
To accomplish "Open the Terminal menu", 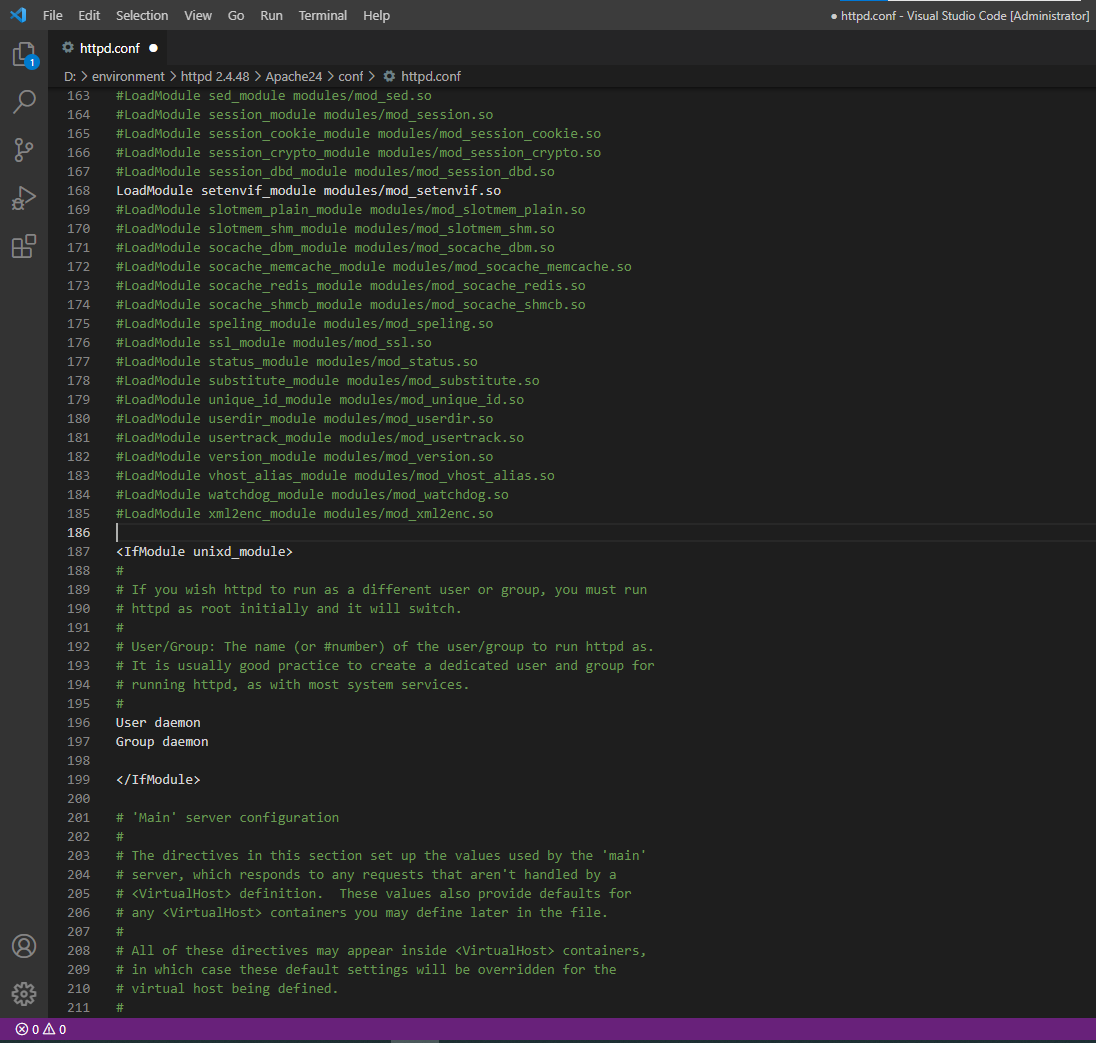I will click(322, 15).
